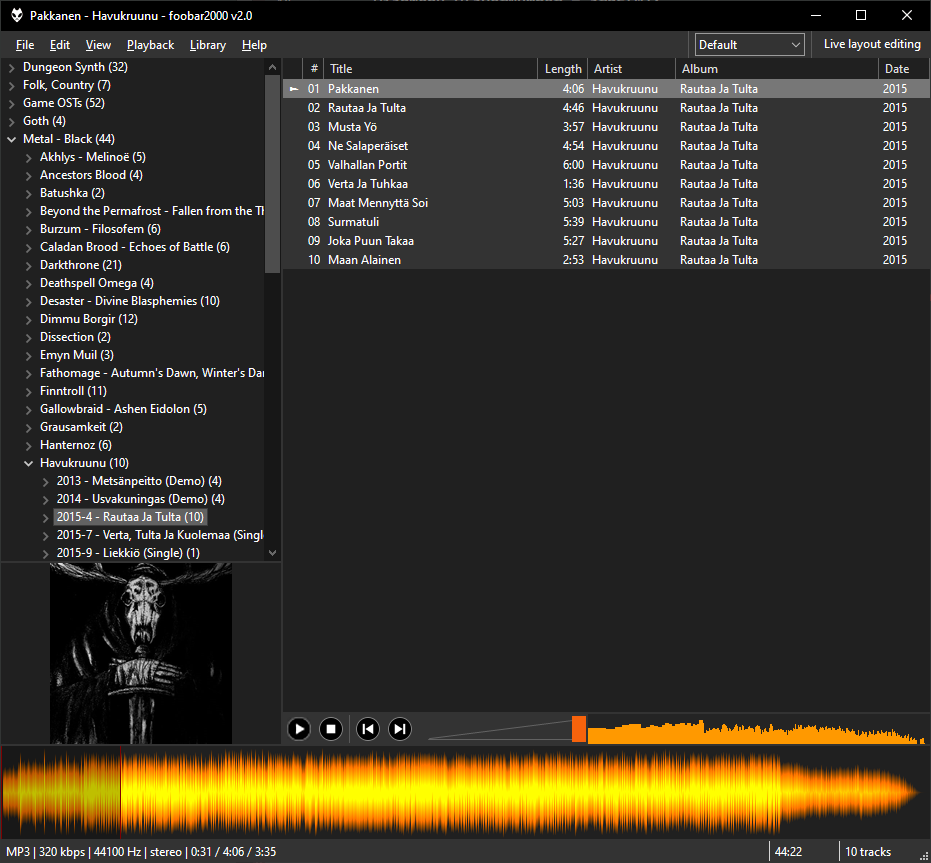Expand the Dungeon Synth genre node
This screenshot has height=863, width=931.
coord(11,68)
